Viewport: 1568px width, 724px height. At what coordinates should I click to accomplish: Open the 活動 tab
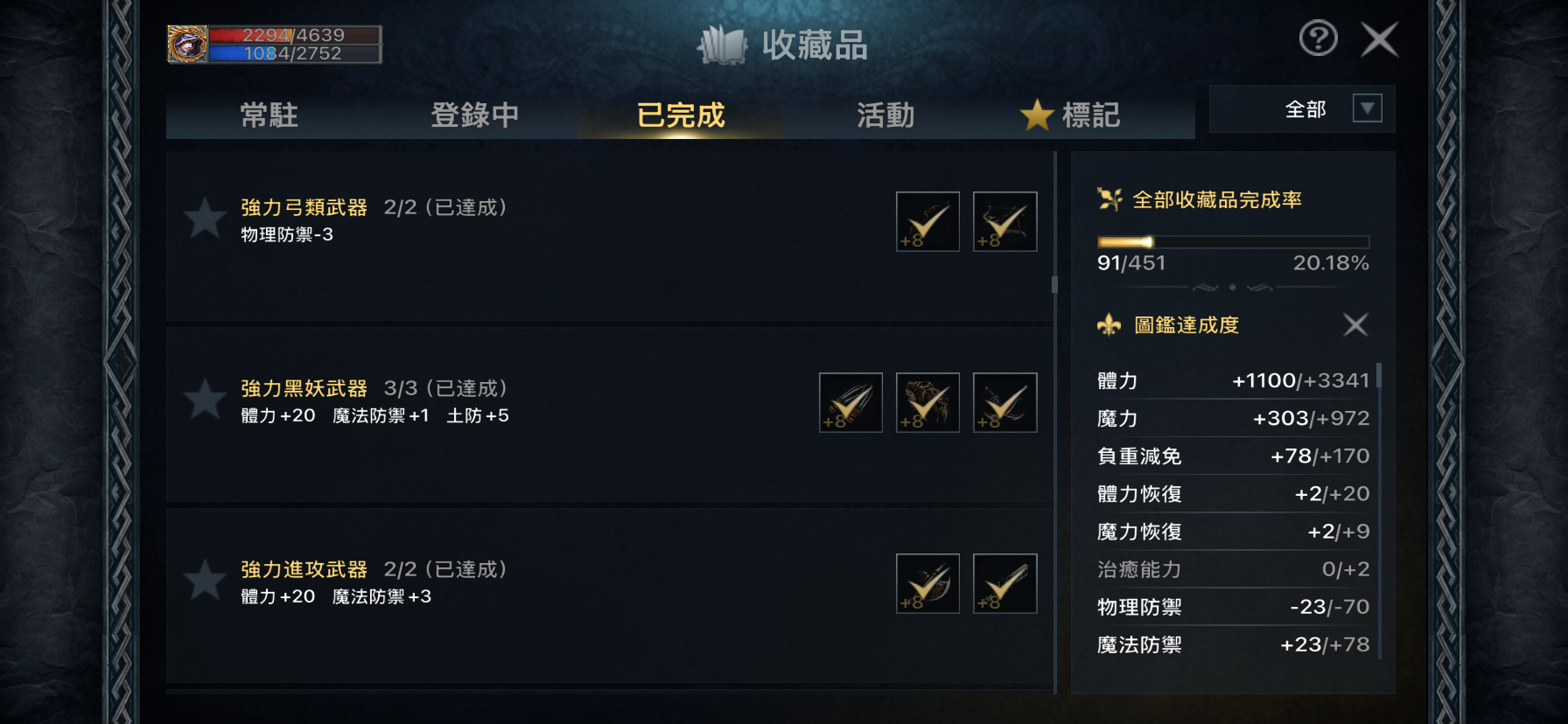click(x=885, y=115)
